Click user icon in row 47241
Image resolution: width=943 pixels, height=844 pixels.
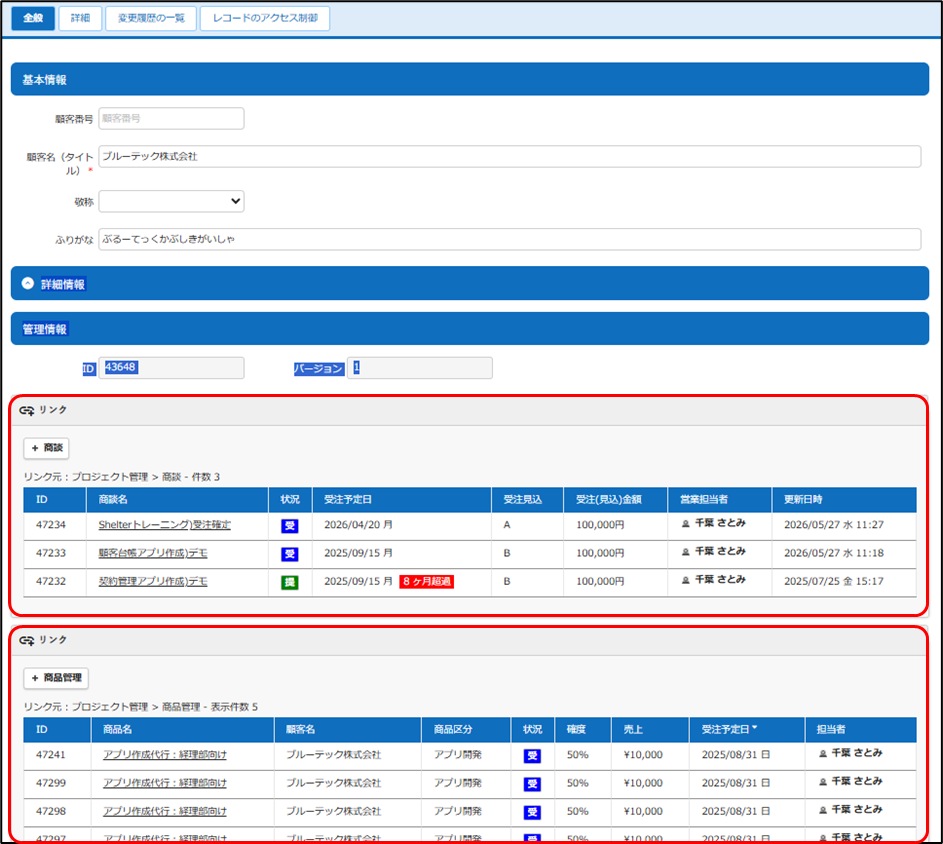coord(823,754)
